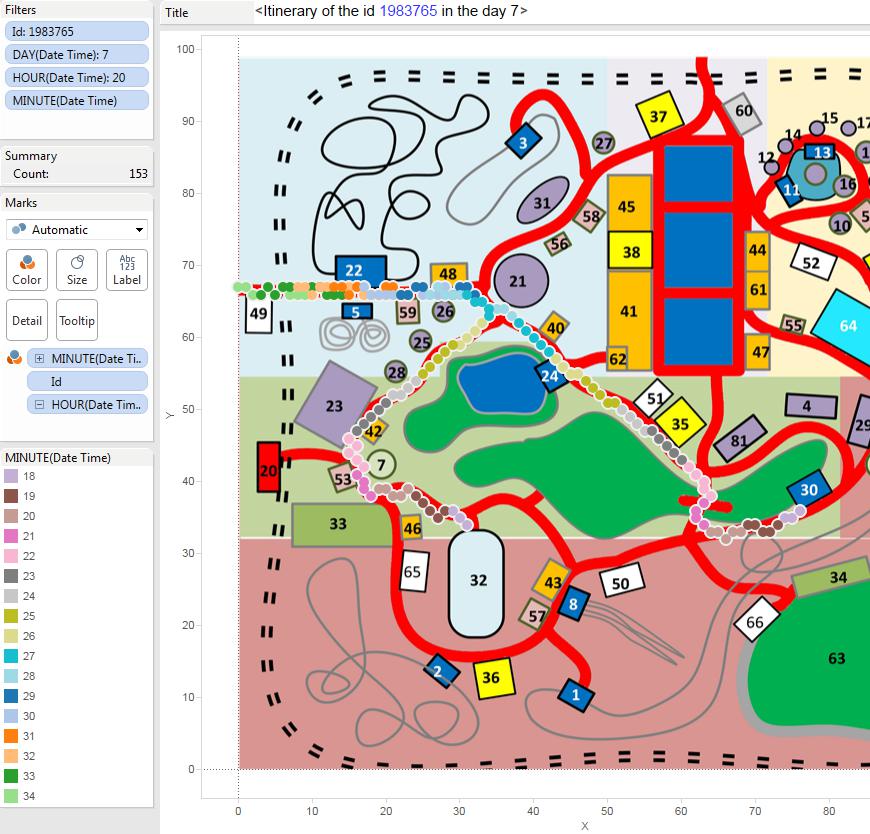Screen dimensions: 870x834
Task: Open the Size marks card
Action: (77, 270)
